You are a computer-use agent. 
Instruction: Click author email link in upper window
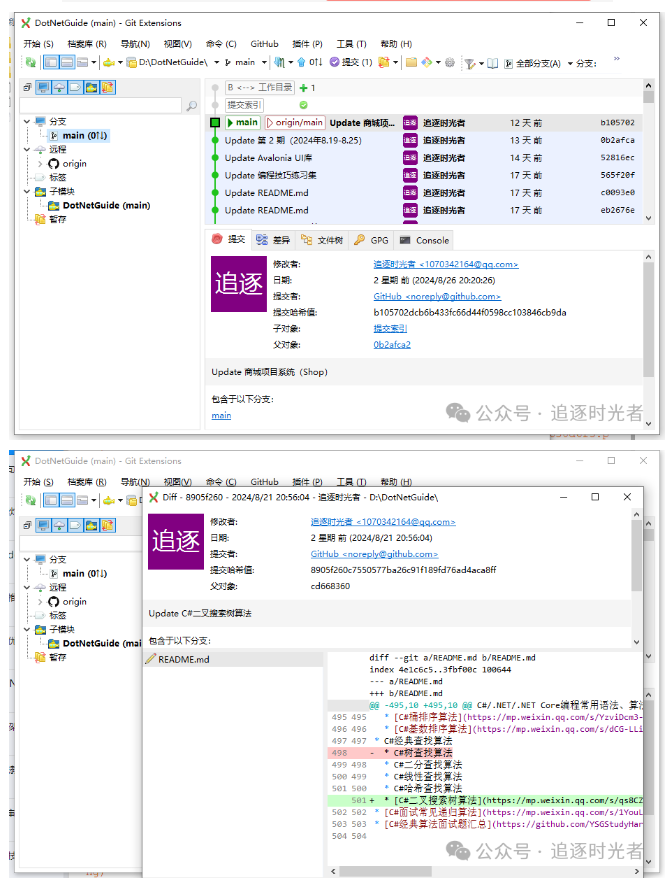pyautogui.click(x=446, y=264)
